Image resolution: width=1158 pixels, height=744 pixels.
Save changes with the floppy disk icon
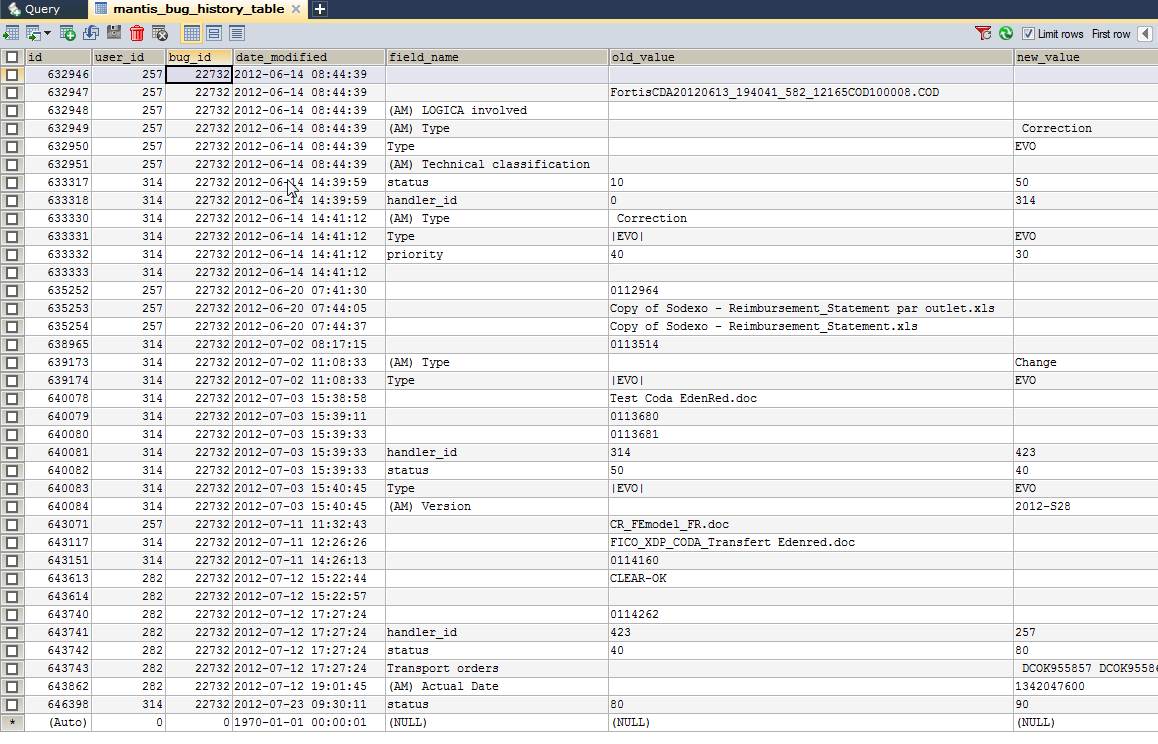[114, 33]
